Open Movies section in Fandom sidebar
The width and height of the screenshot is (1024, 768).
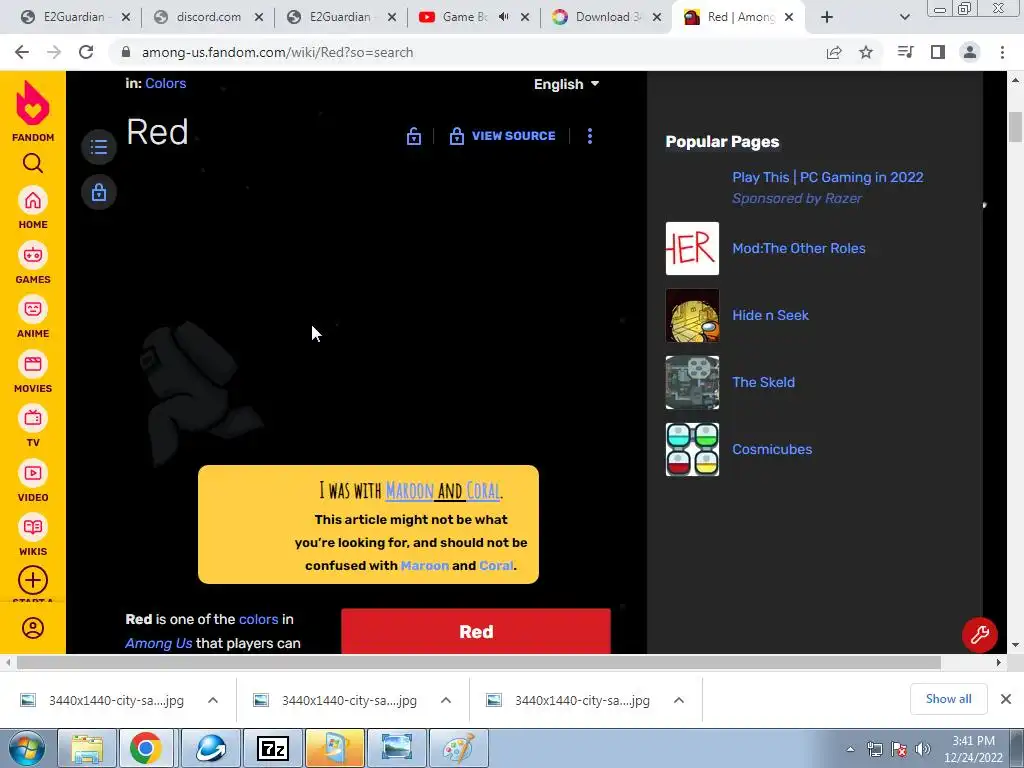(x=33, y=372)
